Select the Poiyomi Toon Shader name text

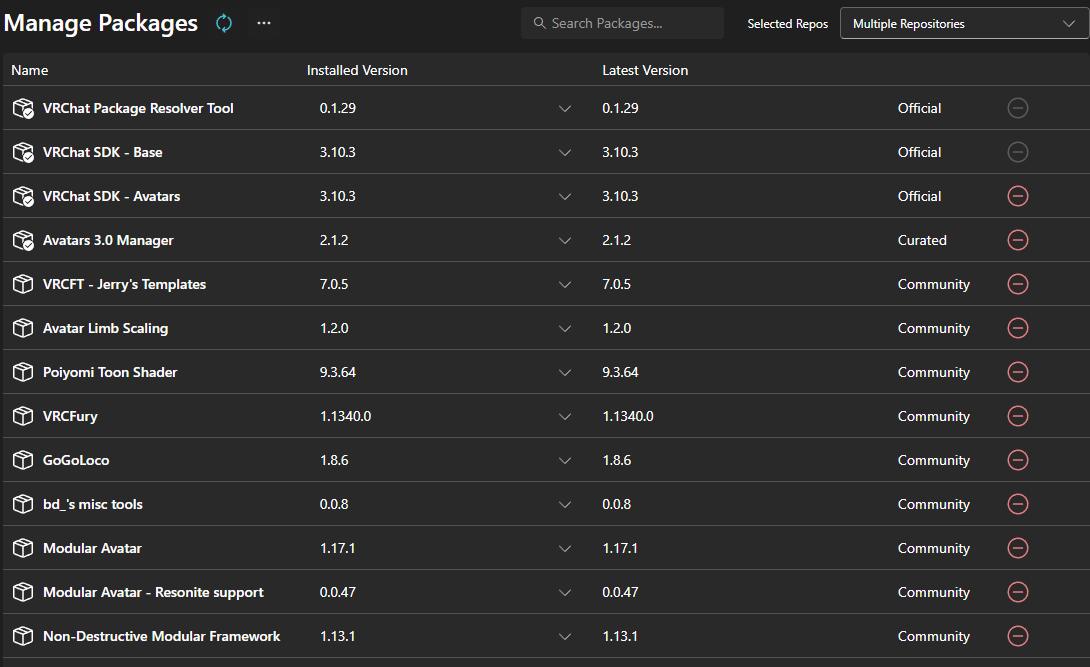110,372
